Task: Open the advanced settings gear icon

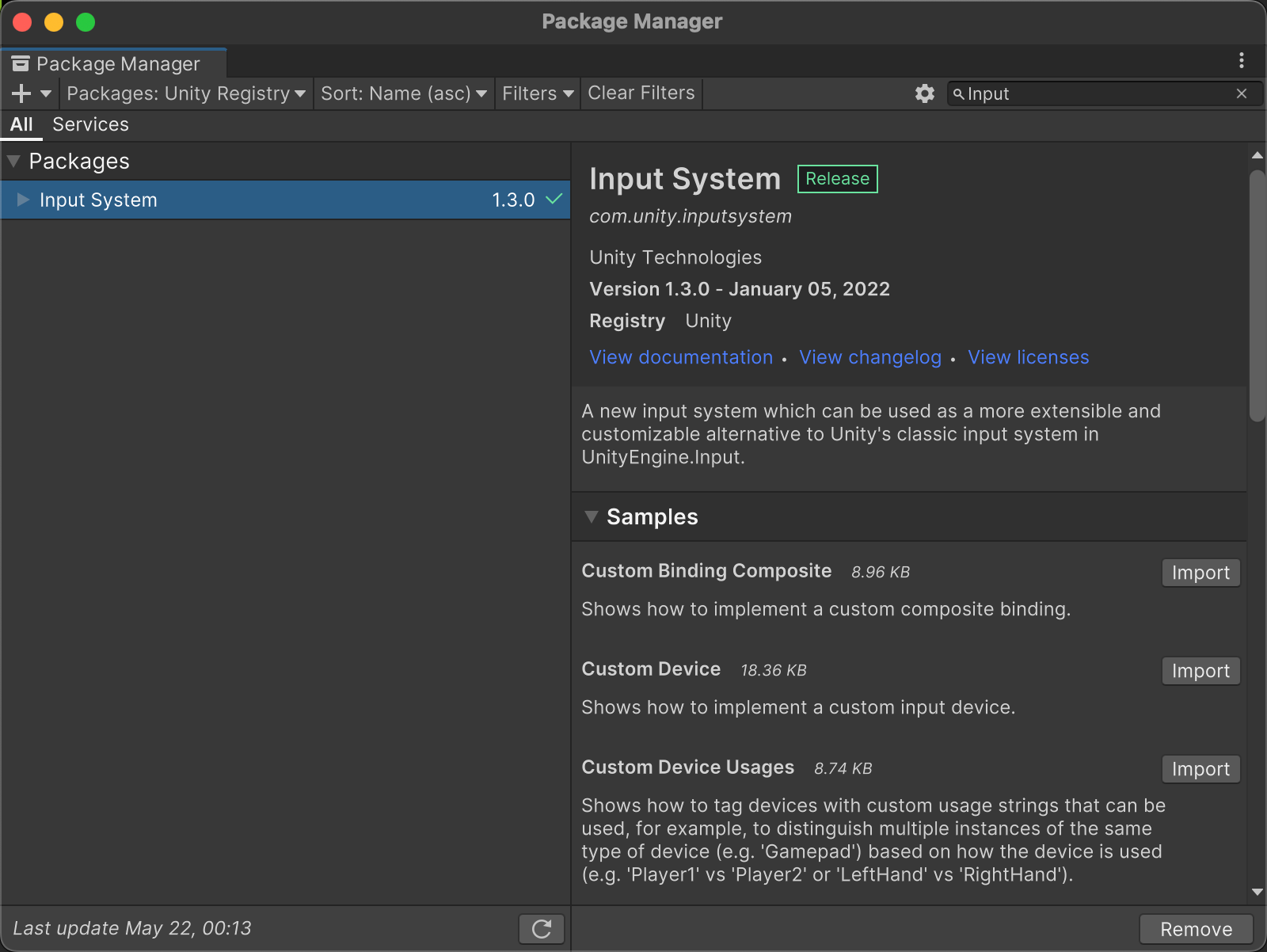Action: click(925, 93)
